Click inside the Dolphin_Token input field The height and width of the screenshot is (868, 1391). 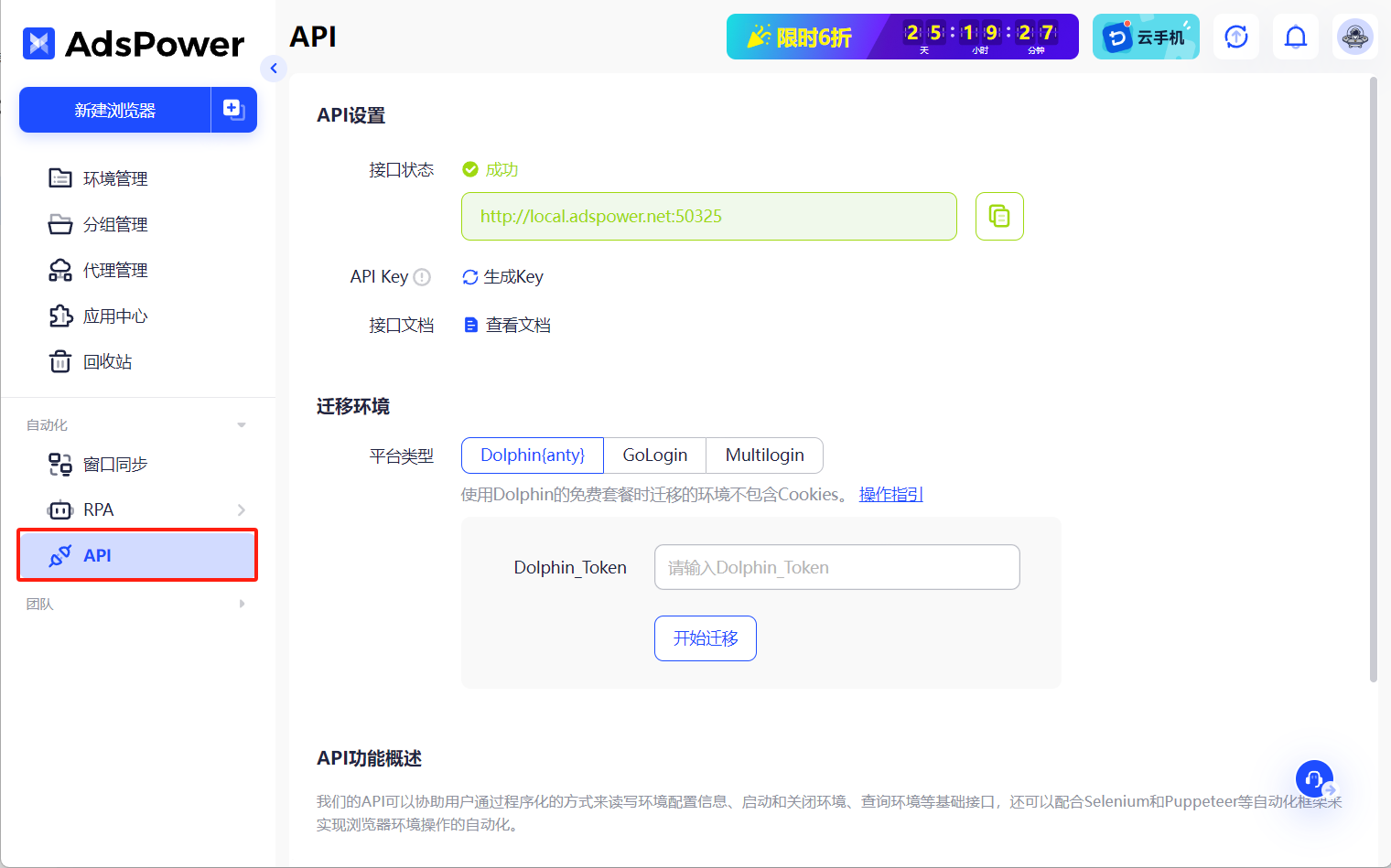coord(836,567)
